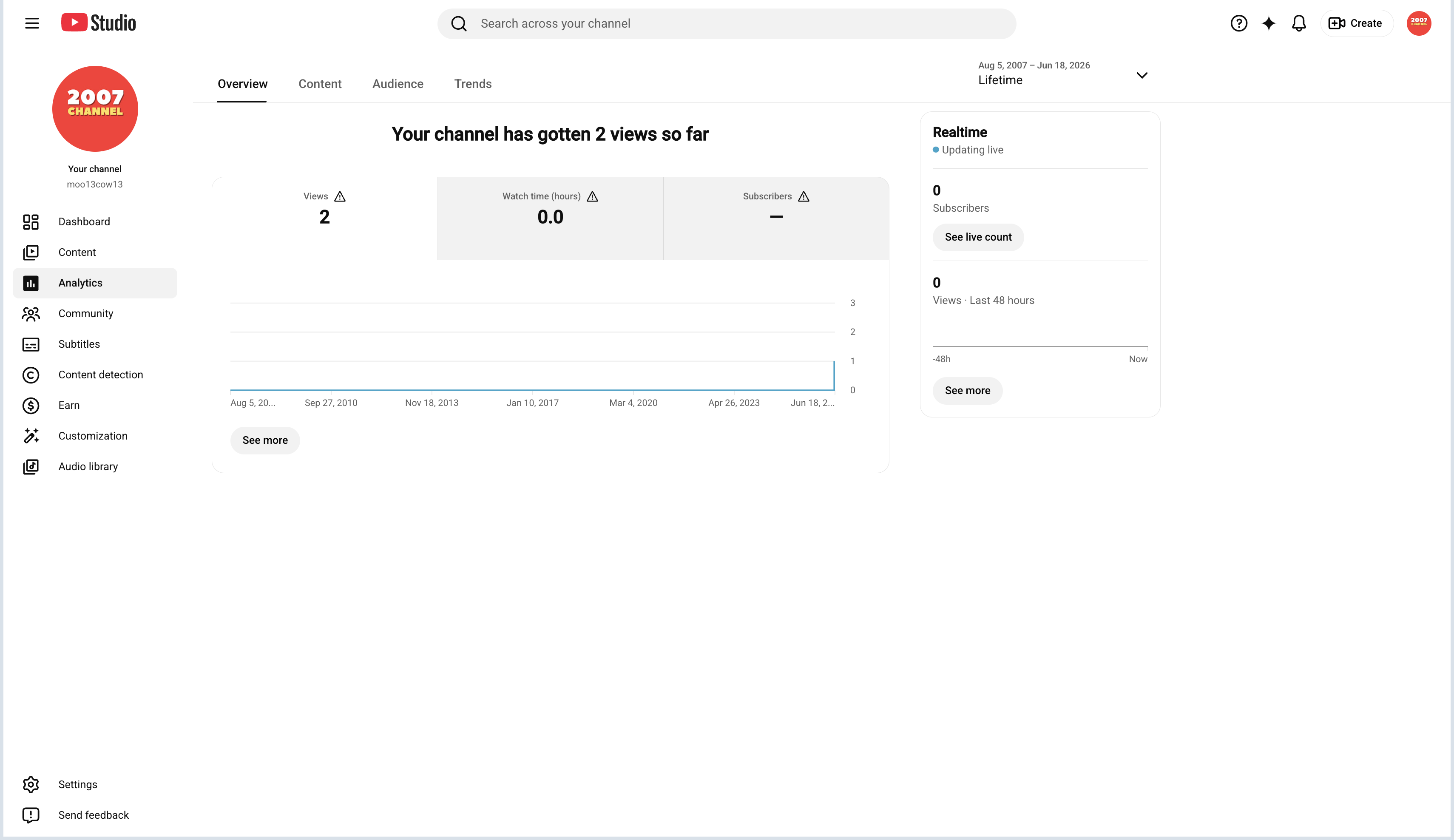Select the Subscribers metric card
Viewport: 1454px width, 840px height.
click(x=776, y=218)
